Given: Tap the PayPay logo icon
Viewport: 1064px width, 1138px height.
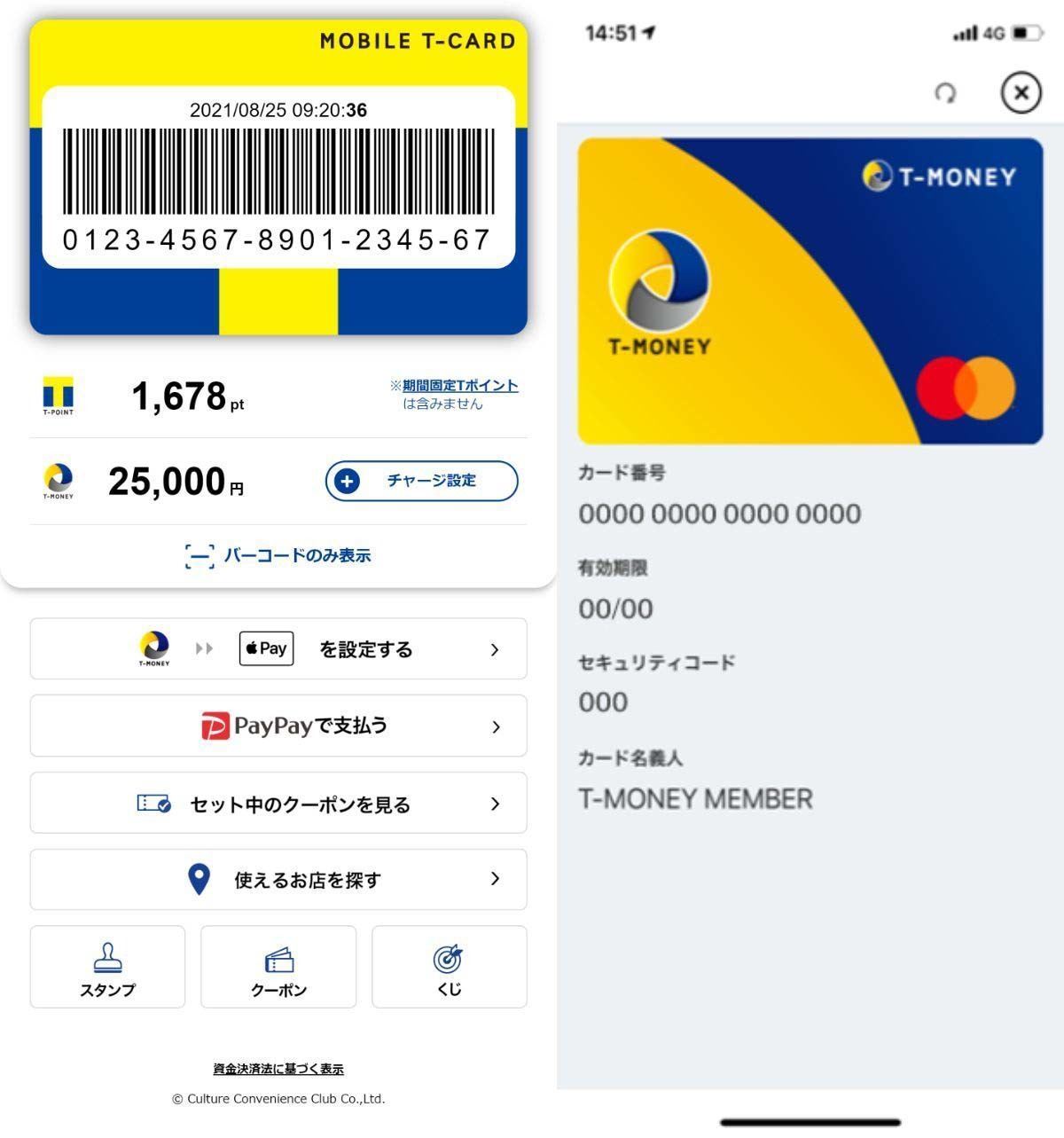Looking at the screenshot, I should coord(215,726).
